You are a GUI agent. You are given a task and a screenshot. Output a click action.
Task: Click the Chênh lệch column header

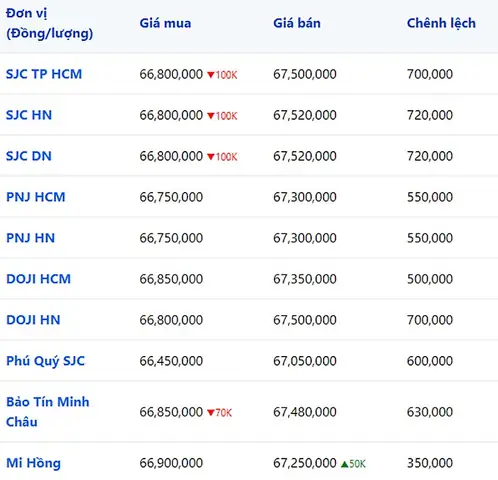tap(441, 23)
